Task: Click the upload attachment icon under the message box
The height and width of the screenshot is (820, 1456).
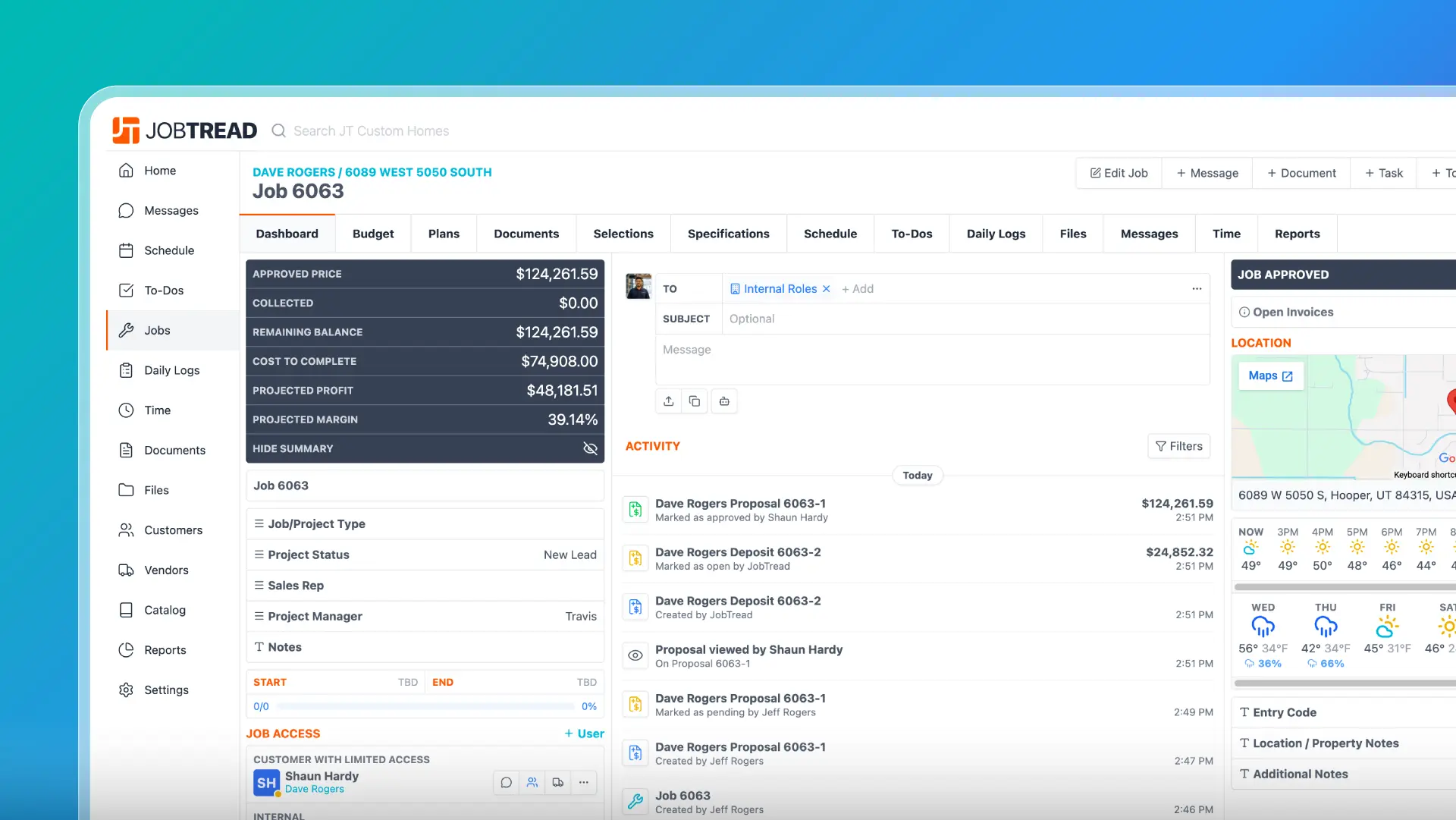Action: [668, 401]
